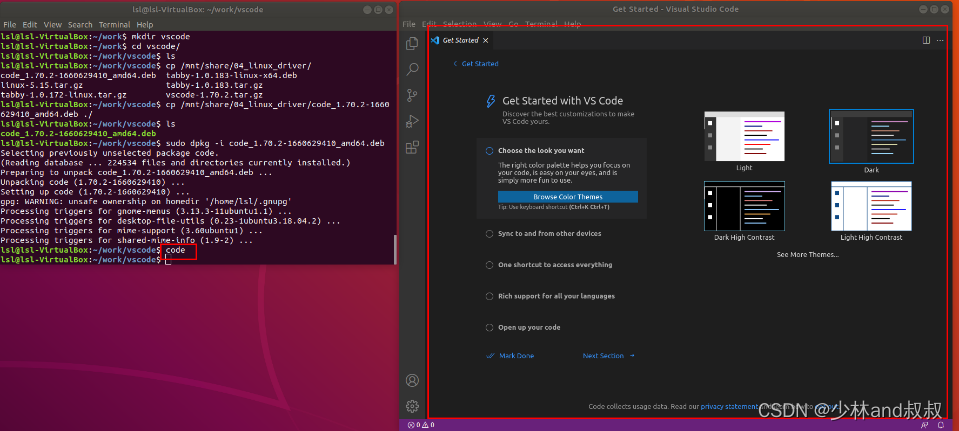Image resolution: width=959 pixels, height=431 pixels.
Task: Click the feedback icon in status bar
Action: click(924, 425)
